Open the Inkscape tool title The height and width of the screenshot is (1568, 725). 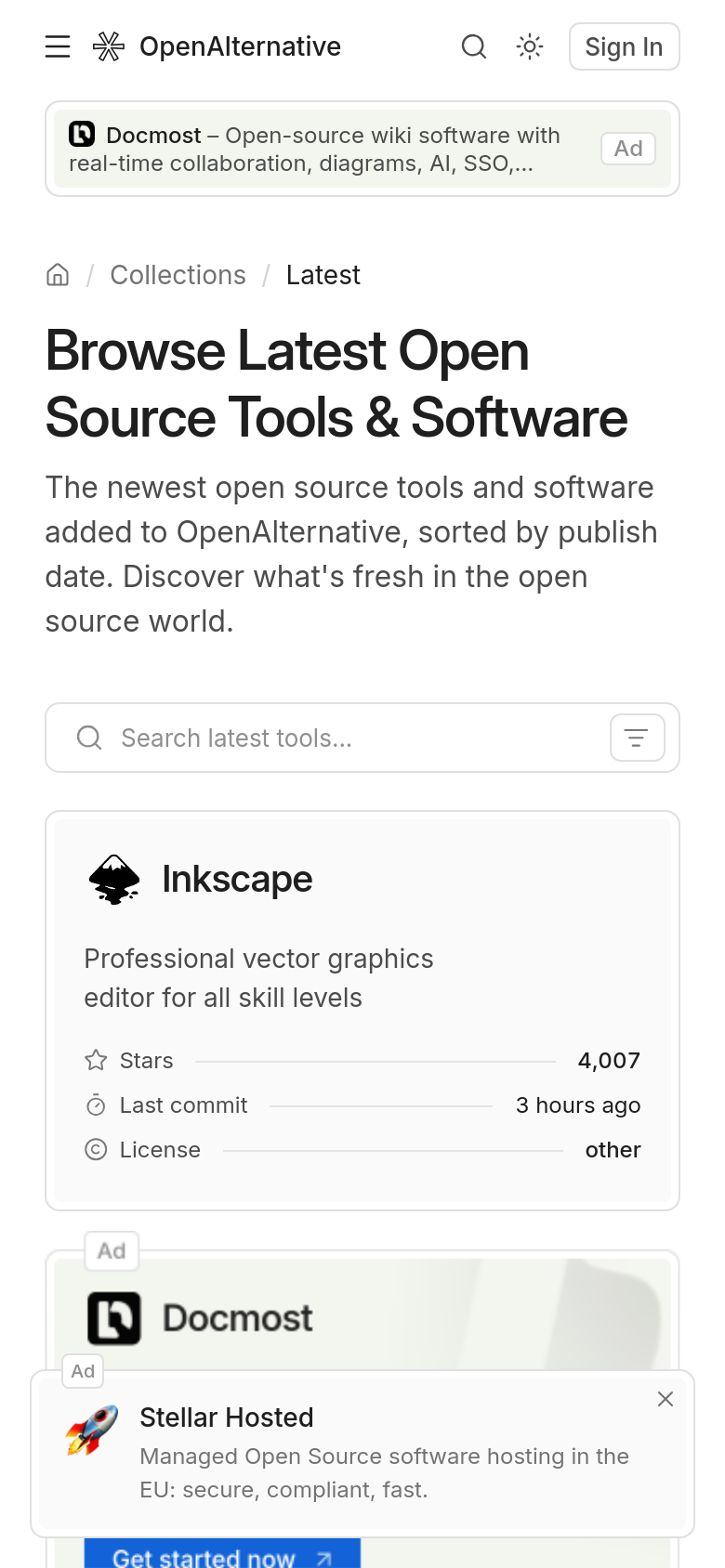click(237, 879)
